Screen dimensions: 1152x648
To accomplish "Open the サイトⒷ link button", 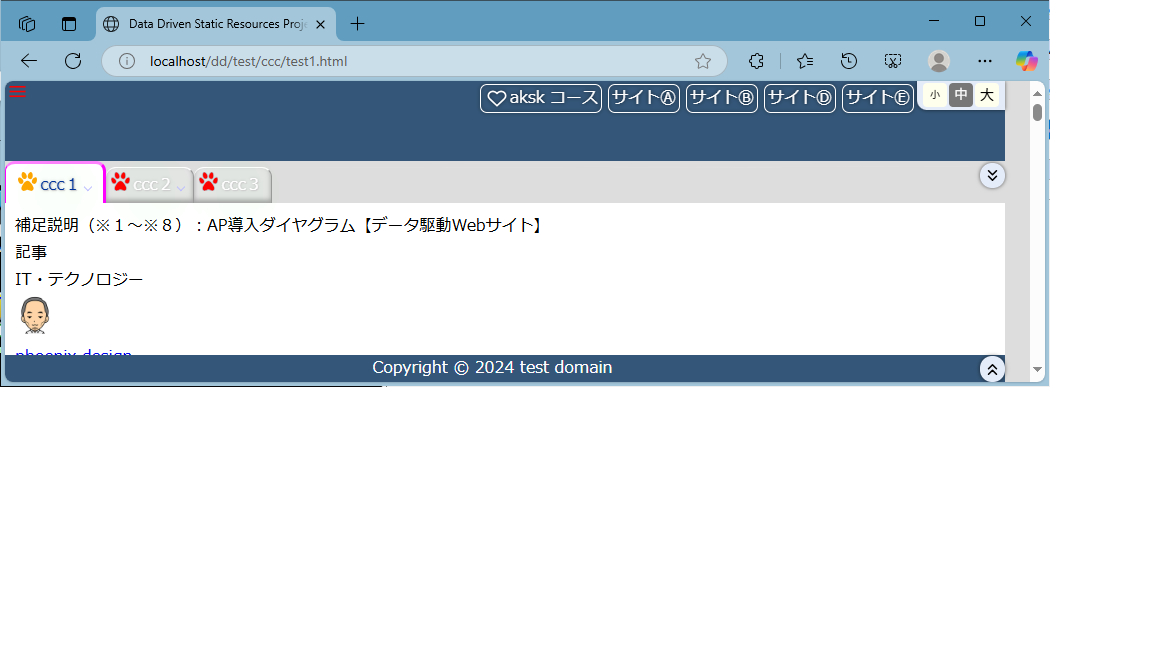I will click(722, 98).
